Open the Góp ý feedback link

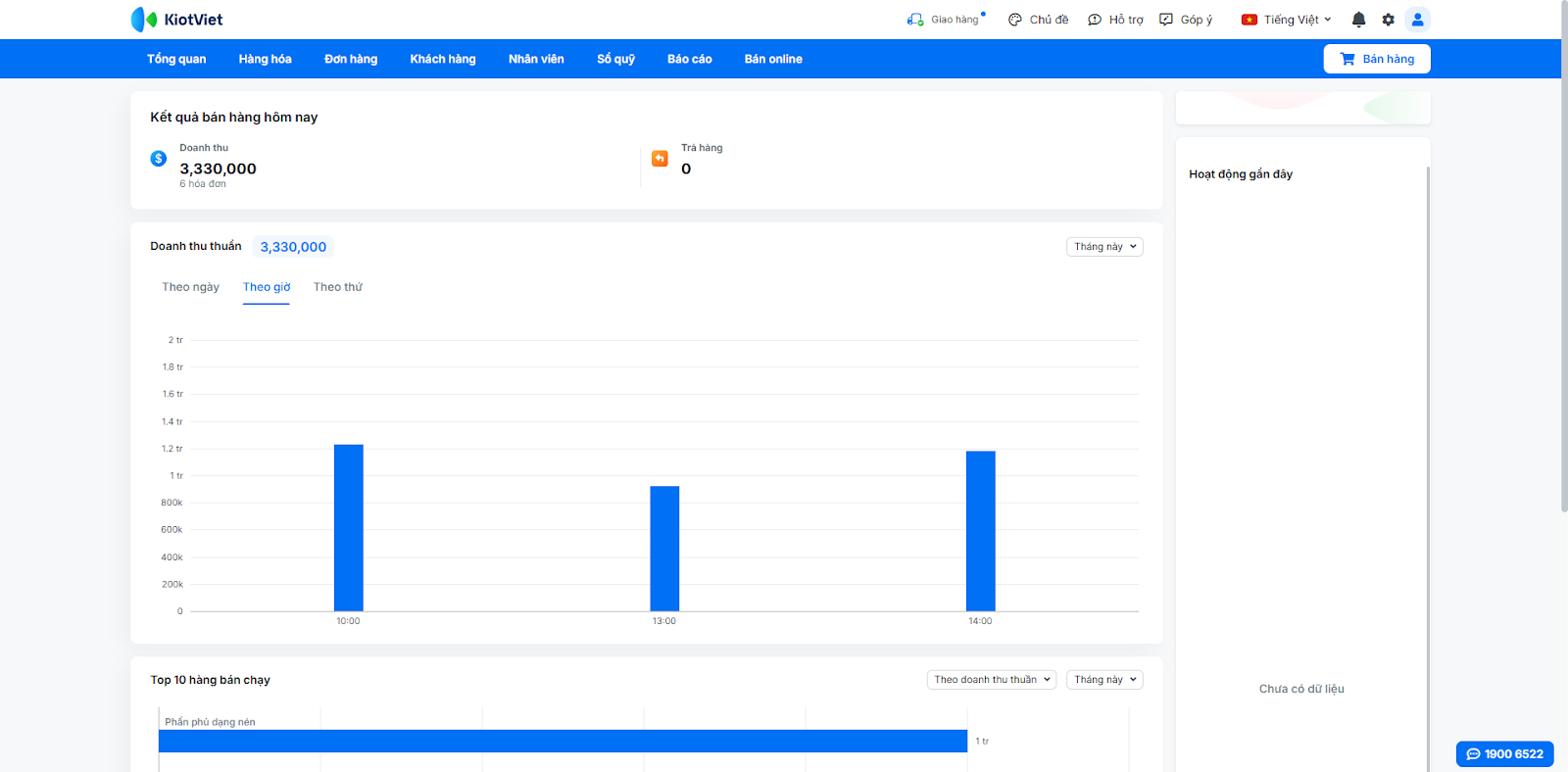(1197, 20)
